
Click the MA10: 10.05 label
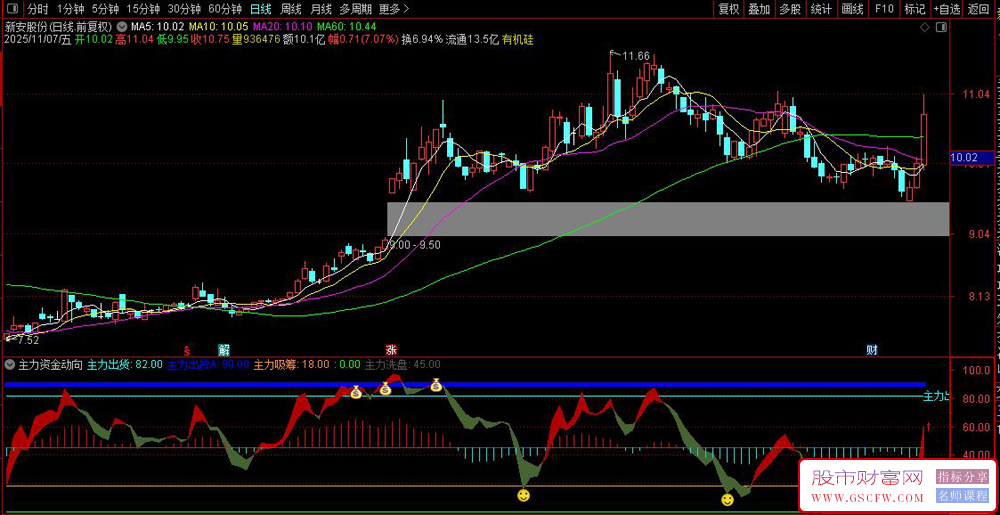[x=219, y=27]
